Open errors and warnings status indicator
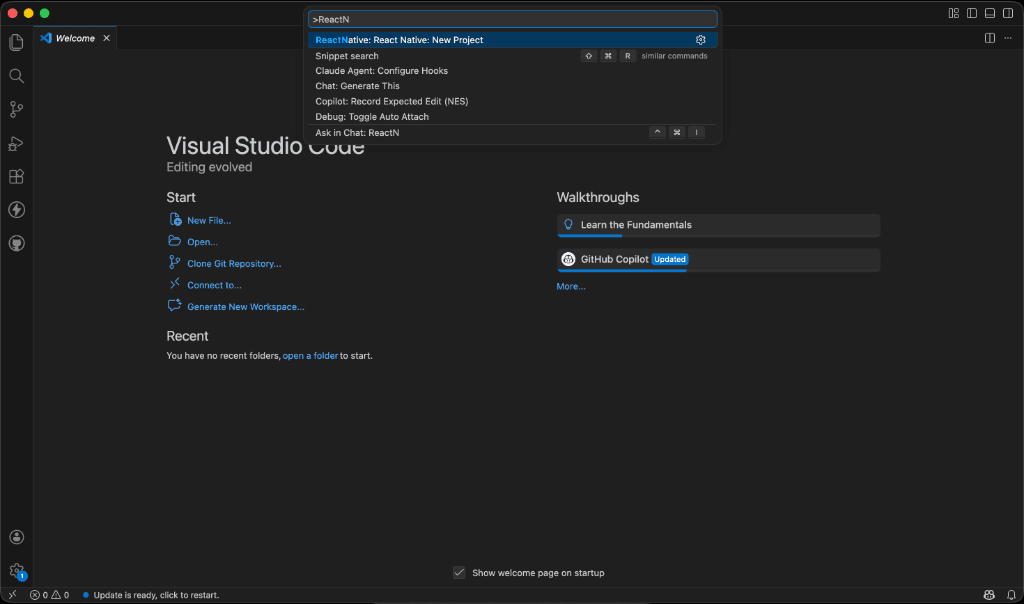The height and width of the screenshot is (604, 1024). [x=49, y=595]
